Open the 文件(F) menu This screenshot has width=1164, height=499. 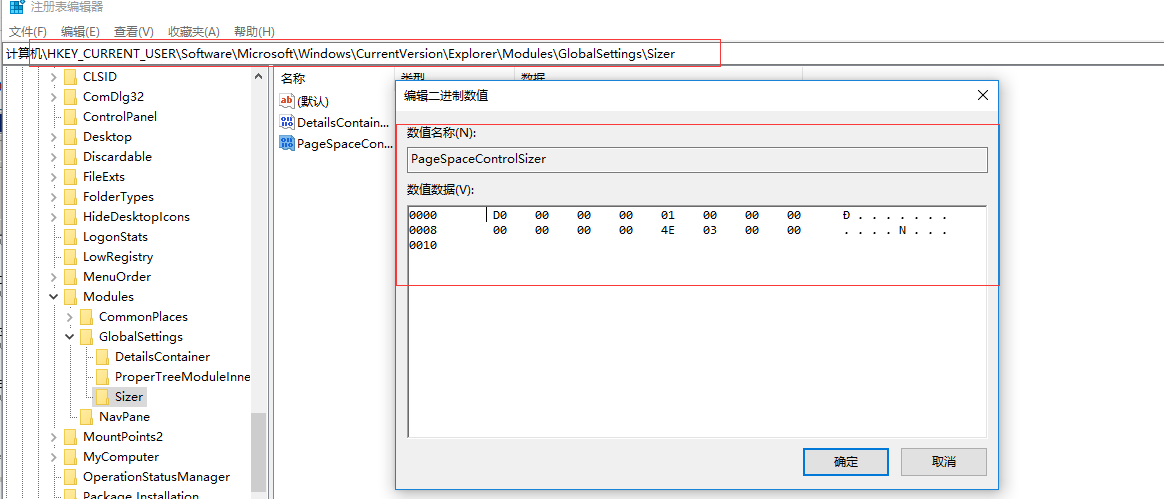click(x=27, y=32)
